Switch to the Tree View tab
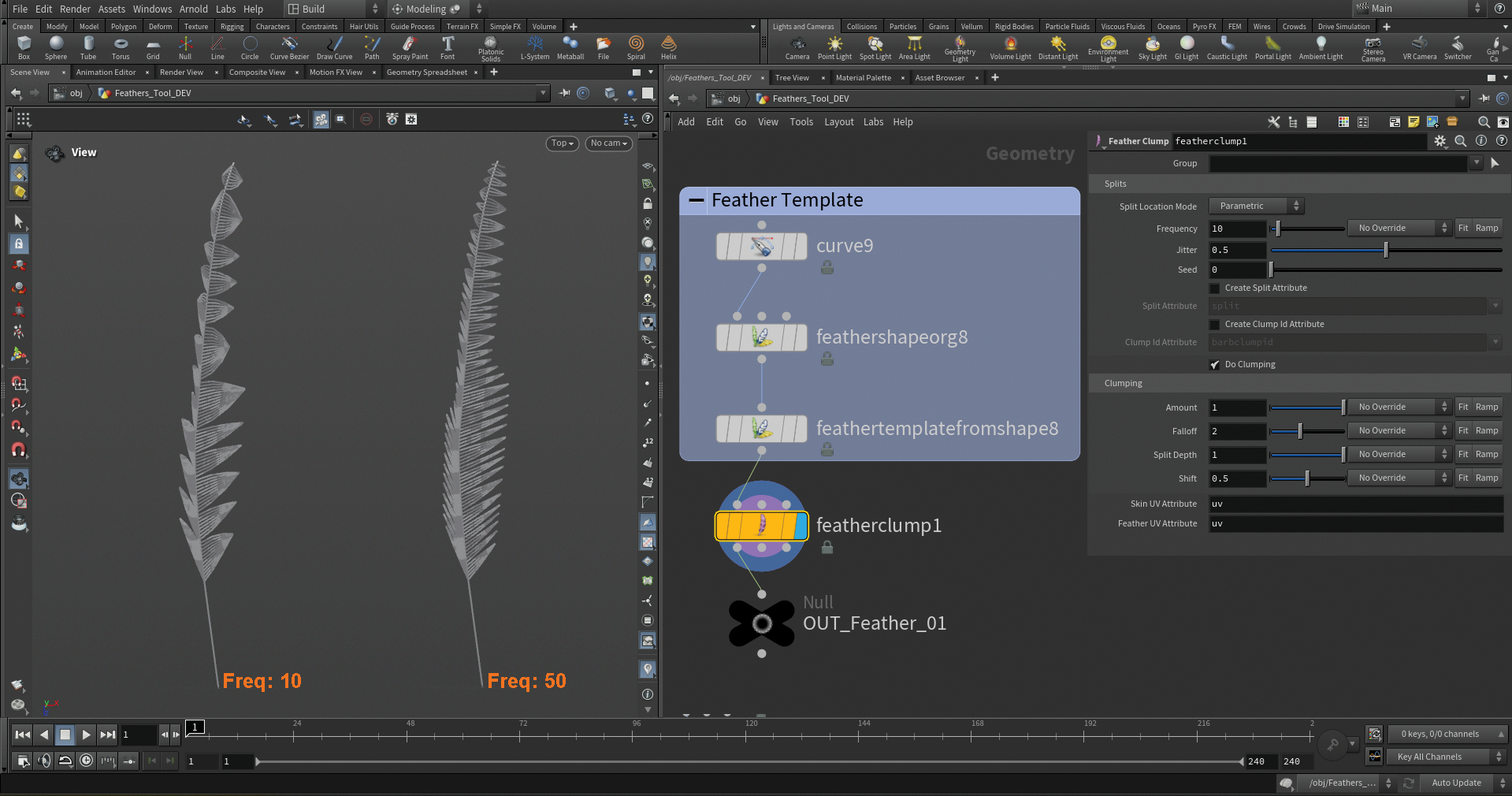The width and height of the screenshot is (1512, 796). click(792, 77)
